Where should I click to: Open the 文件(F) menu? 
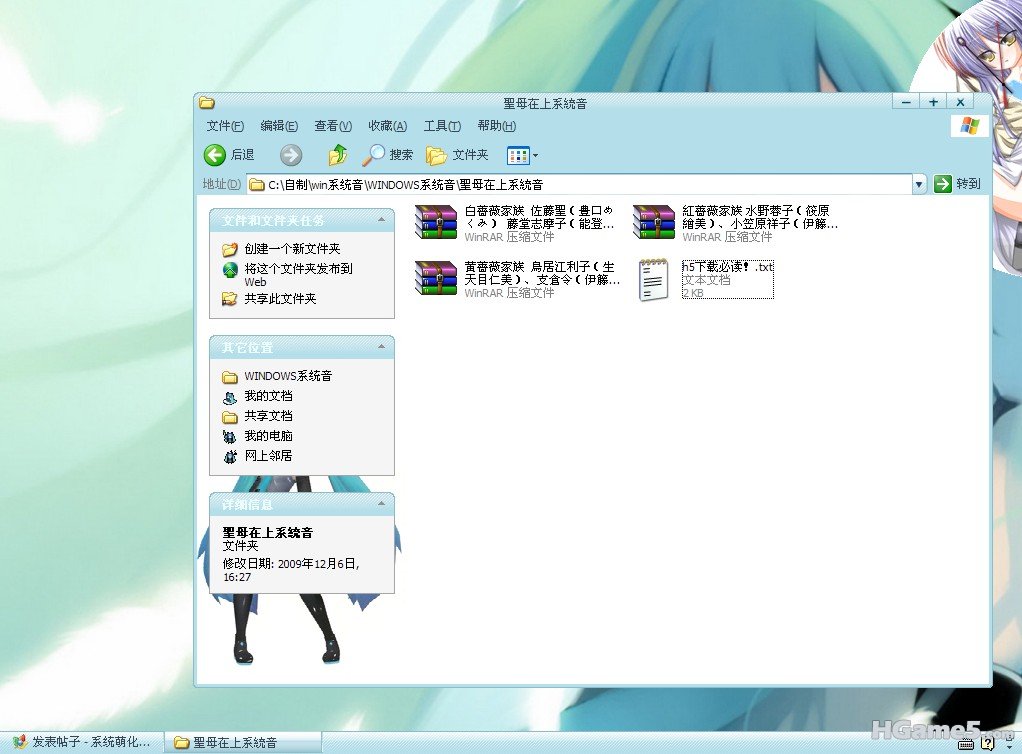pyautogui.click(x=225, y=126)
